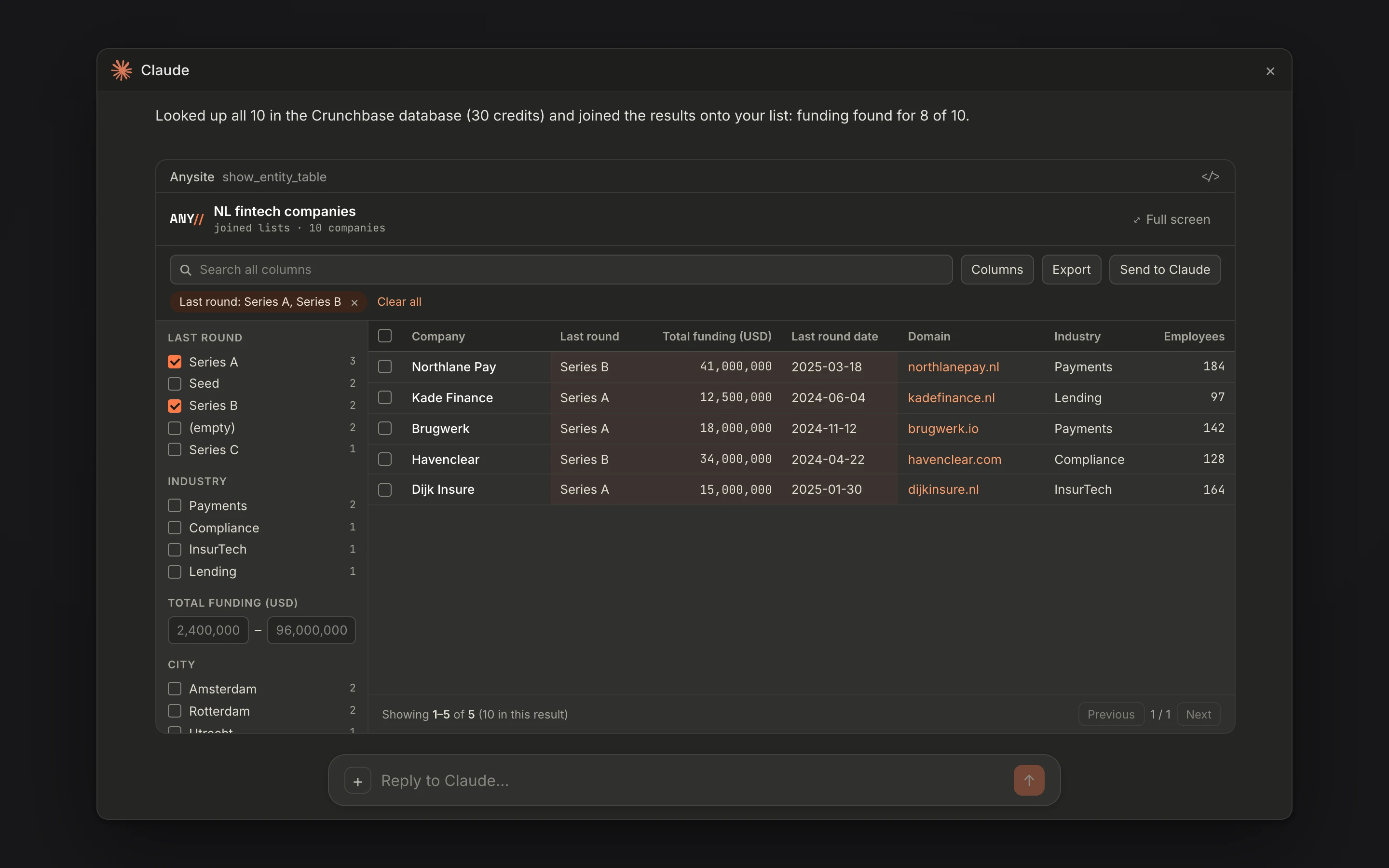Open Full screen view of the table
1389x868 pixels.
click(x=1171, y=219)
